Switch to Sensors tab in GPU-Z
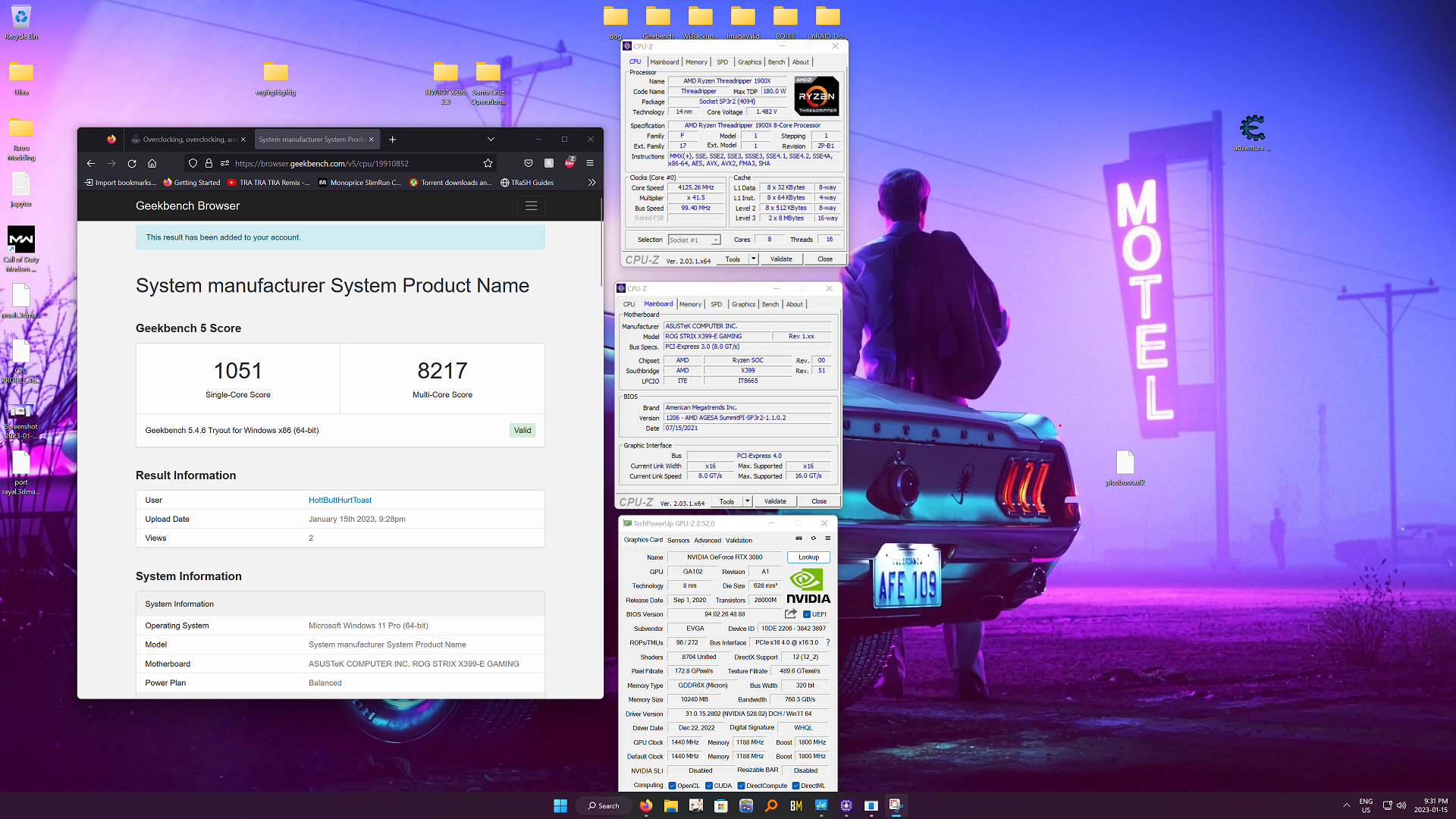The height and width of the screenshot is (819, 1456). click(678, 541)
